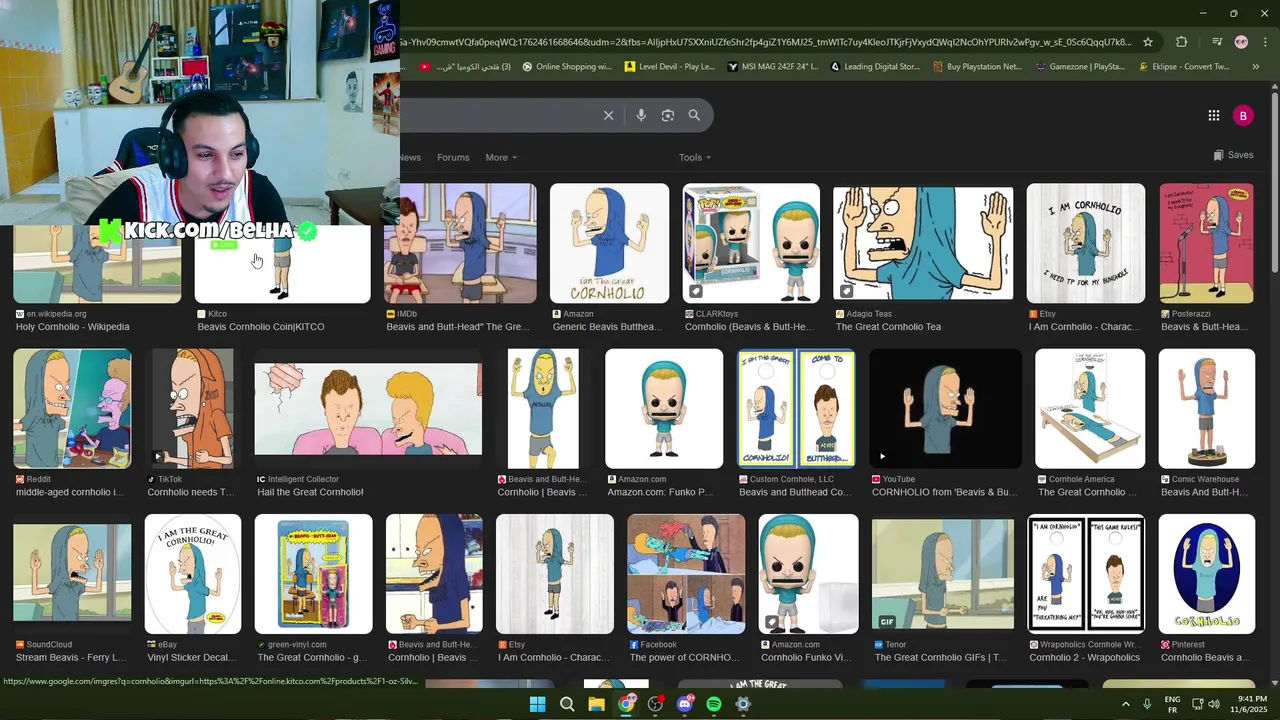The image size is (1280, 720).
Task: Open the Comic Warehouse bobblehead image
Action: (x=1206, y=408)
